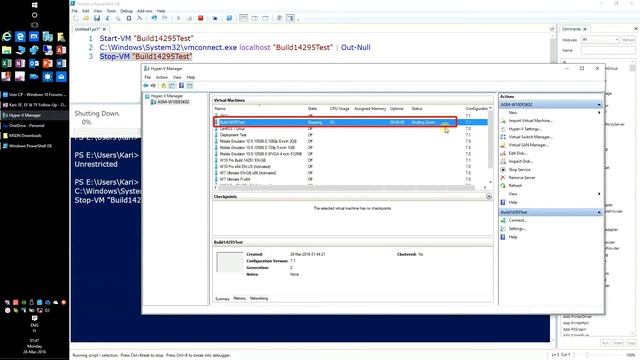Click Connect under Build14295Test actions
This screenshot has height=360, width=640.
point(518,220)
